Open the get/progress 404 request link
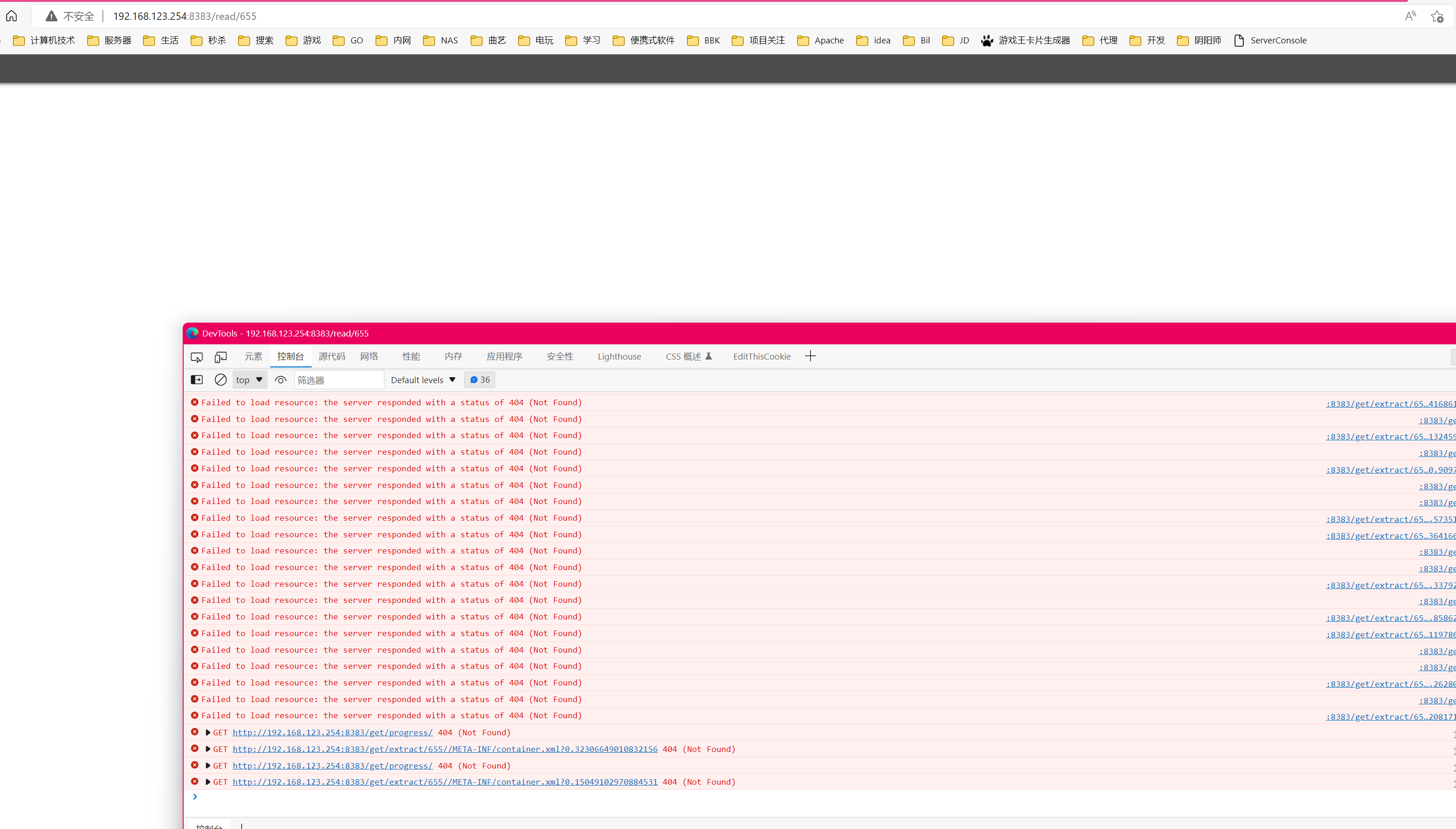This screenshot has width=1456, height=829. tap(332, 732)
